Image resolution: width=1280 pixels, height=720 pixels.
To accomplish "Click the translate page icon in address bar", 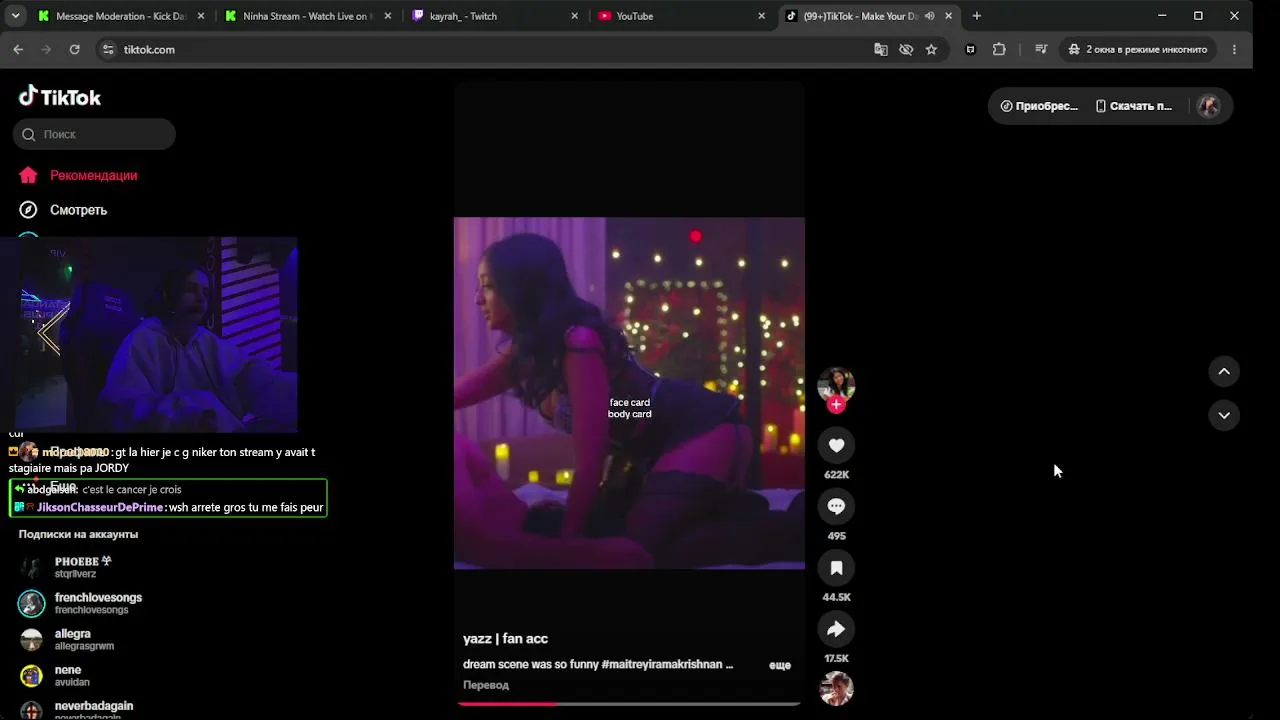I will 881,49.
